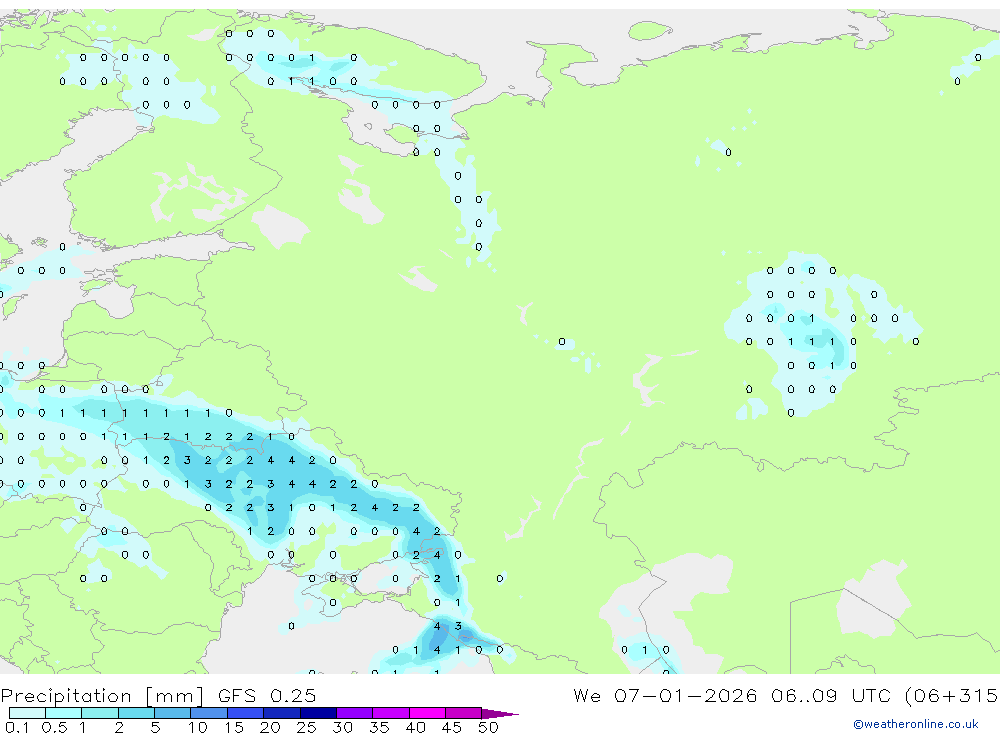Click the 15–20 mm legend color box
Screen dimensions: 1000x733
point(246,713)
